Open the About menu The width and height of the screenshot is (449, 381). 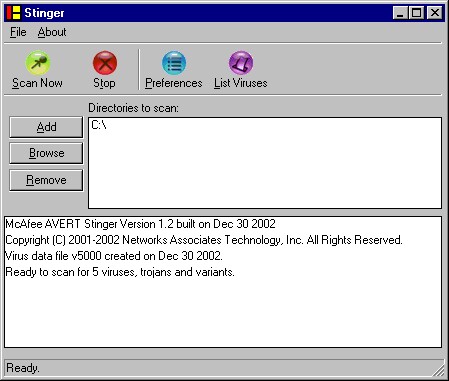52,32
